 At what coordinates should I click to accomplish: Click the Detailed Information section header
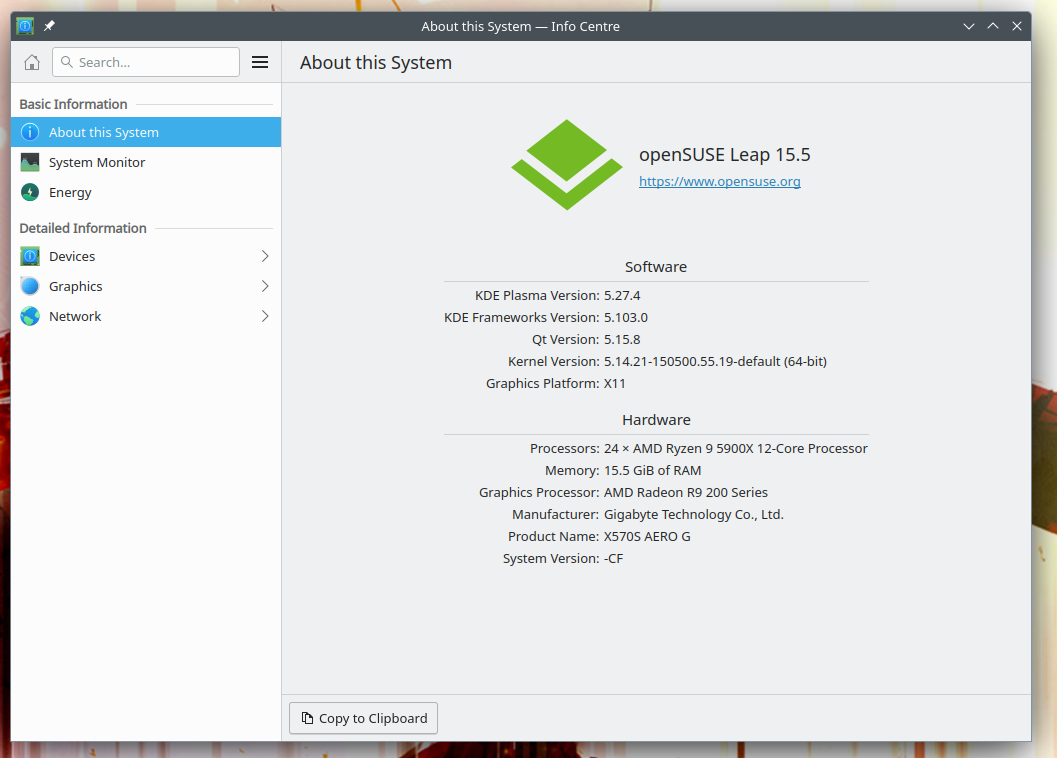[x=83, y=228]
